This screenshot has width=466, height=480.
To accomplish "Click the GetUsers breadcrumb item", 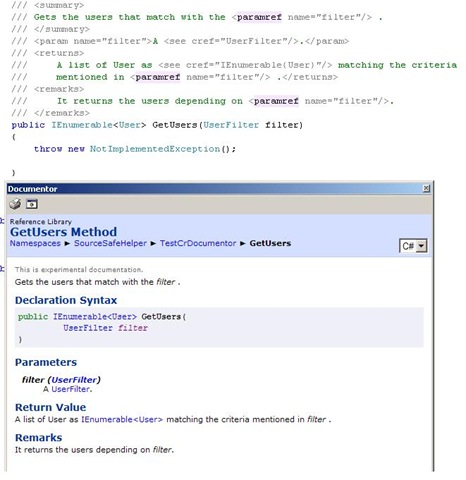I will [270, 243].
